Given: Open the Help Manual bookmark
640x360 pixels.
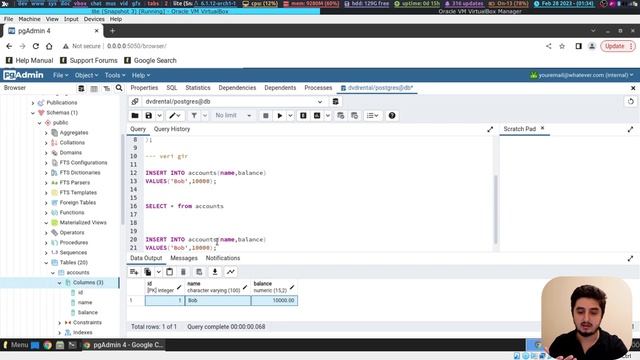Looking at the screenshot, I should [29, 60].
